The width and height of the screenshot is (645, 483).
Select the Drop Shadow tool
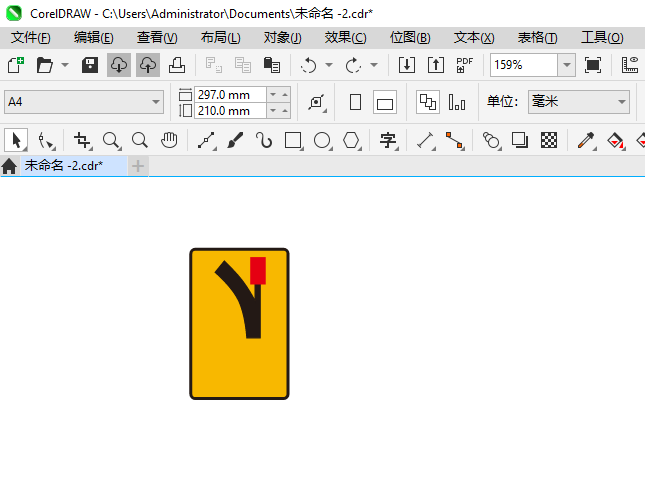coord(520,140)
